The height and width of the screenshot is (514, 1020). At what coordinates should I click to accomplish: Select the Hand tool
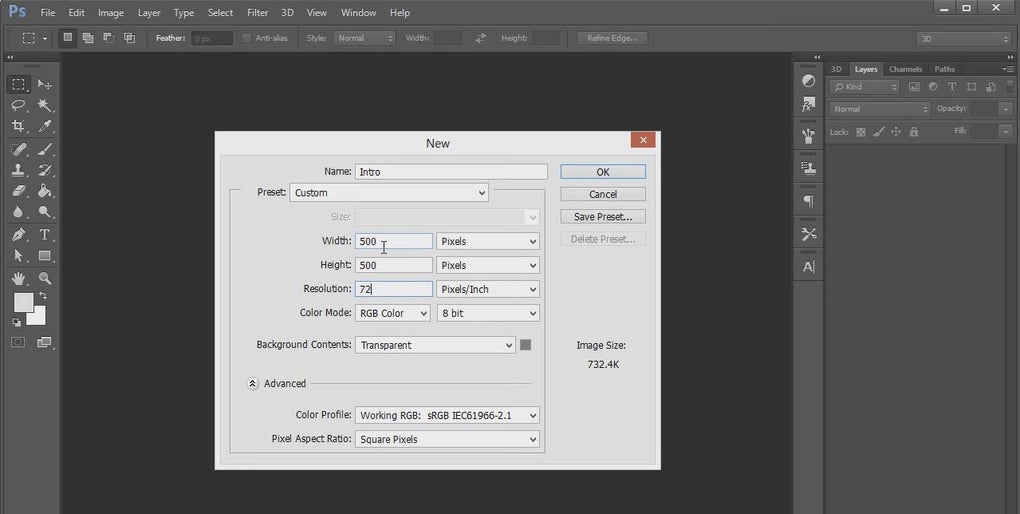[18, 279]
